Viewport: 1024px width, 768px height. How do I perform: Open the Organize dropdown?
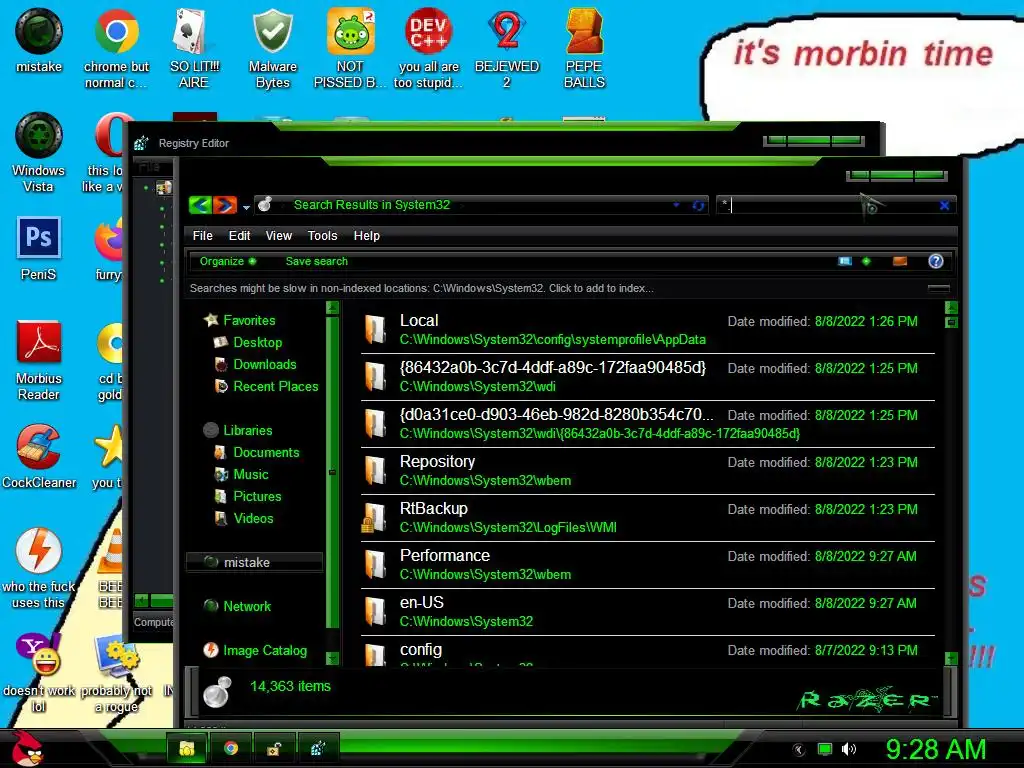tap(227, 261)
